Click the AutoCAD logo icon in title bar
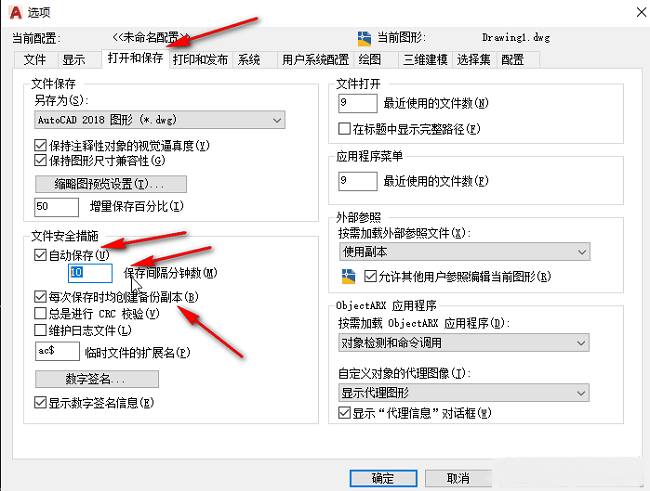650x491 pixels. (x=15, y=12)
